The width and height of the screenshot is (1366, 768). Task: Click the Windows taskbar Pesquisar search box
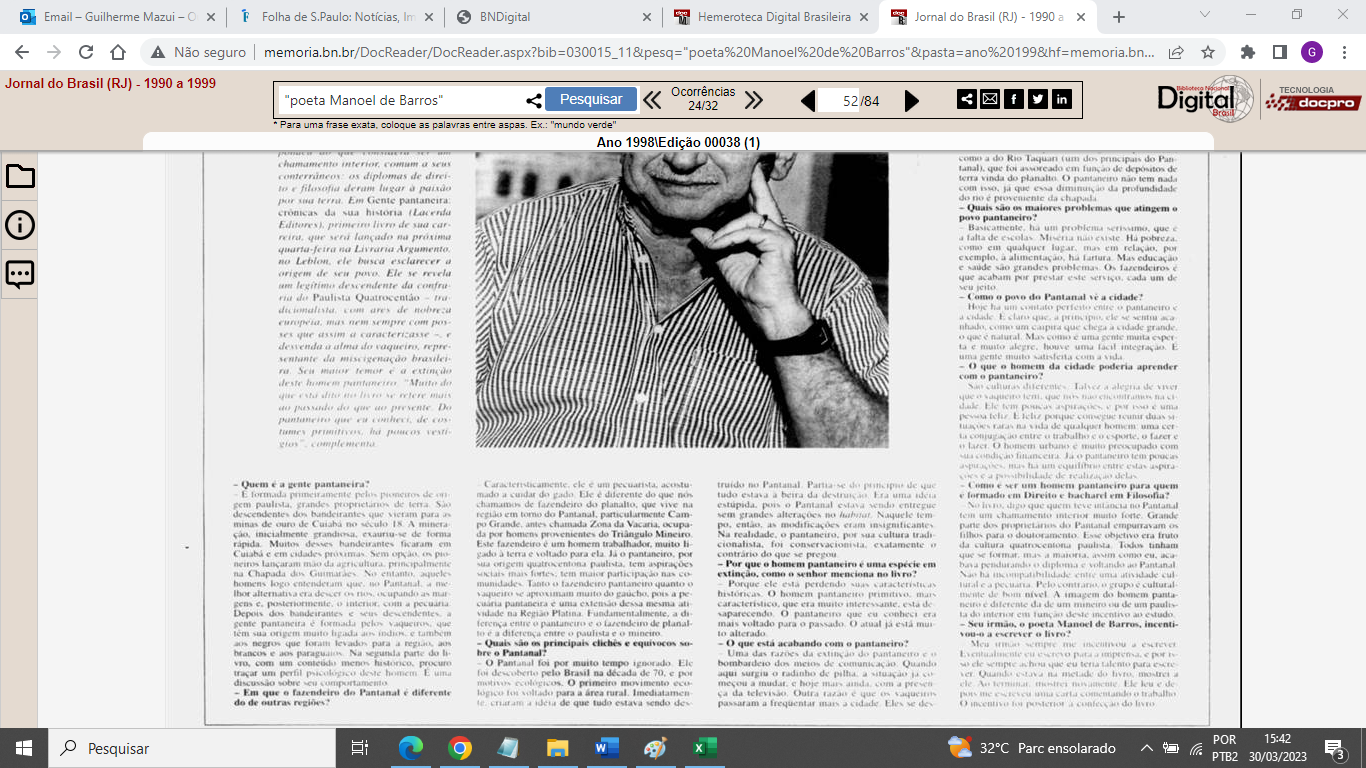coord(192,748)
